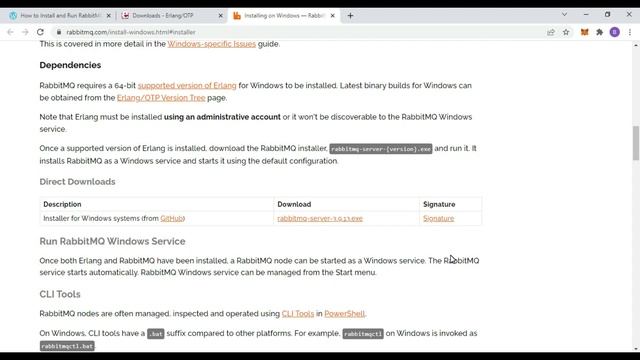Image resolution: width=640 pixels, height=360 pixels.
Task: Click the browser forward arrow
Action: [x=25, y=32]
